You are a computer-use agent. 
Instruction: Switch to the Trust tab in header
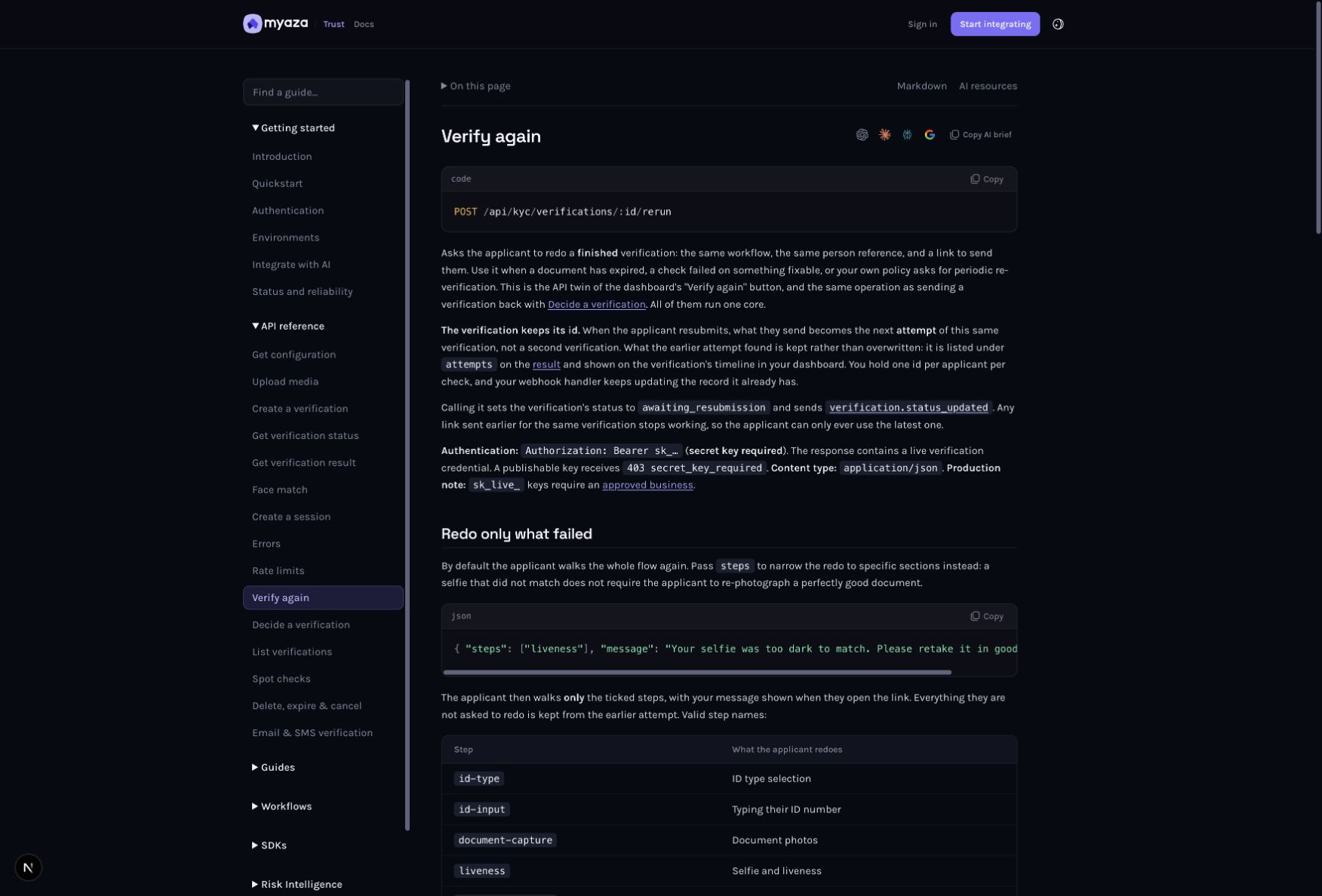(334, 24)
